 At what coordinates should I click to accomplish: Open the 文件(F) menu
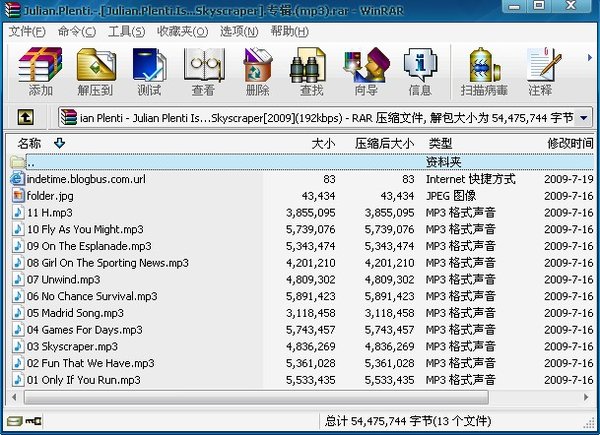click(27, 31)
